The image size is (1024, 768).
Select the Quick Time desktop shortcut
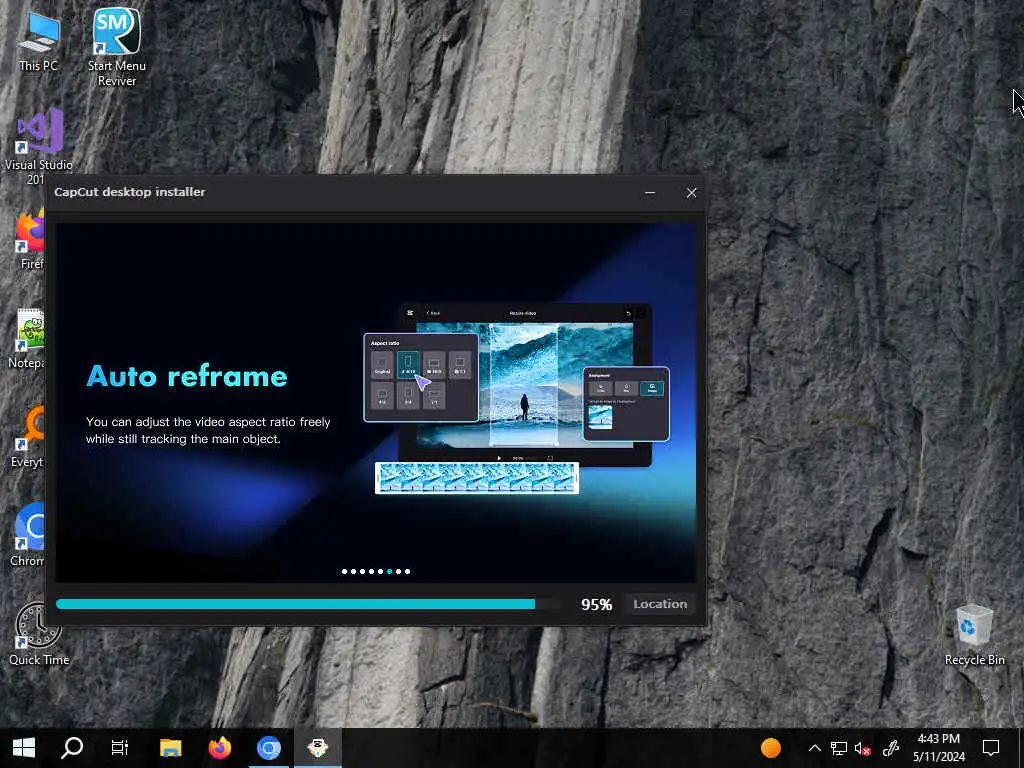pos(39,633)
